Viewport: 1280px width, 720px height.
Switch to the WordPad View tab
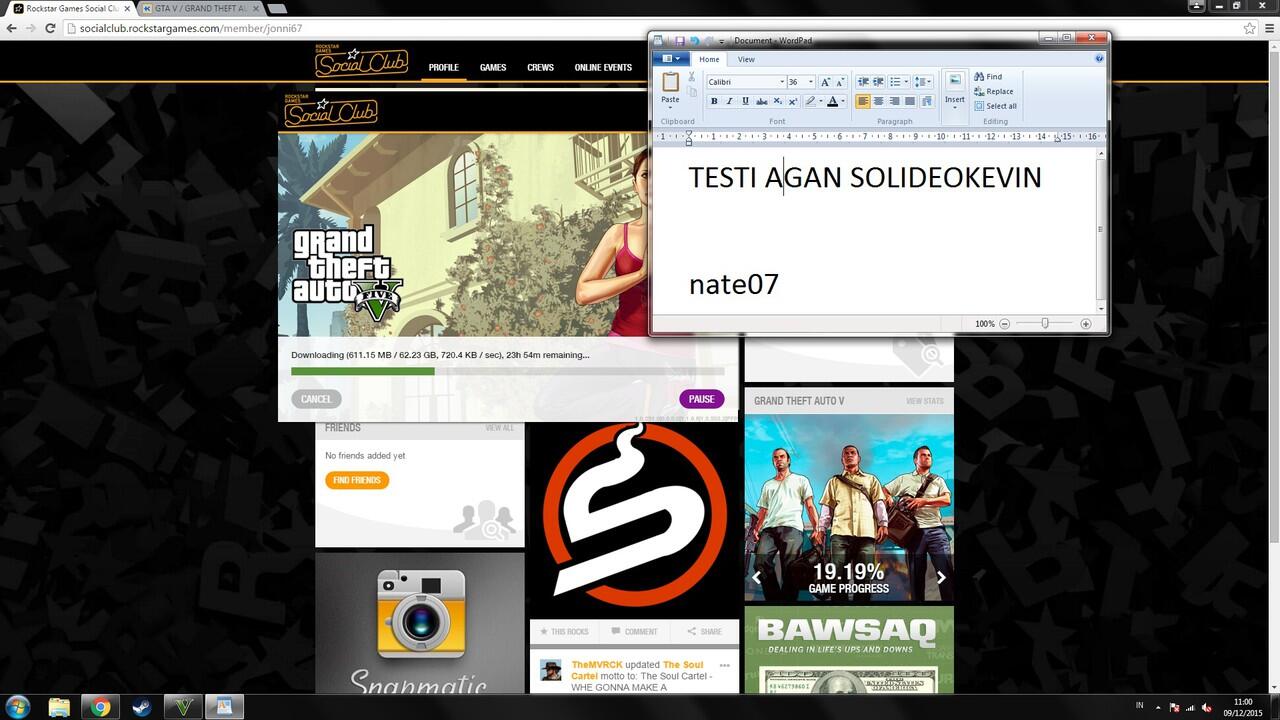[x=746, y=60]
